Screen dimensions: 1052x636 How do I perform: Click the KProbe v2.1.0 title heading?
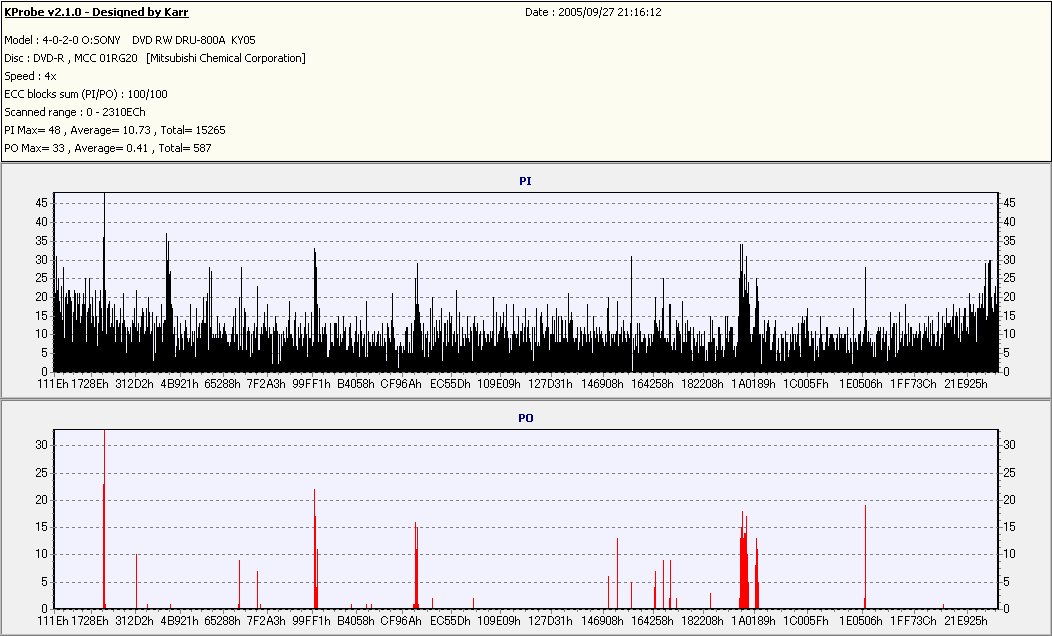coord(96,12)
